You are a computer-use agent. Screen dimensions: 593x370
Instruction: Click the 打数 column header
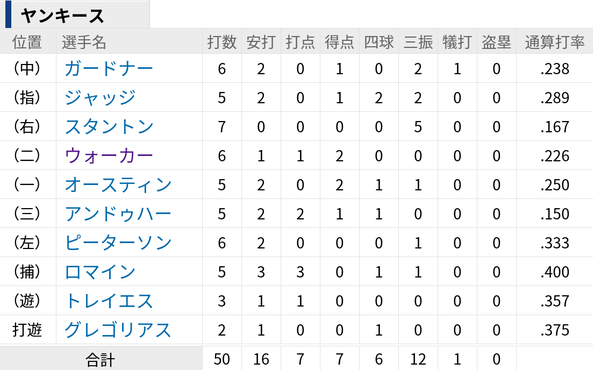click(x=222, y=42)
